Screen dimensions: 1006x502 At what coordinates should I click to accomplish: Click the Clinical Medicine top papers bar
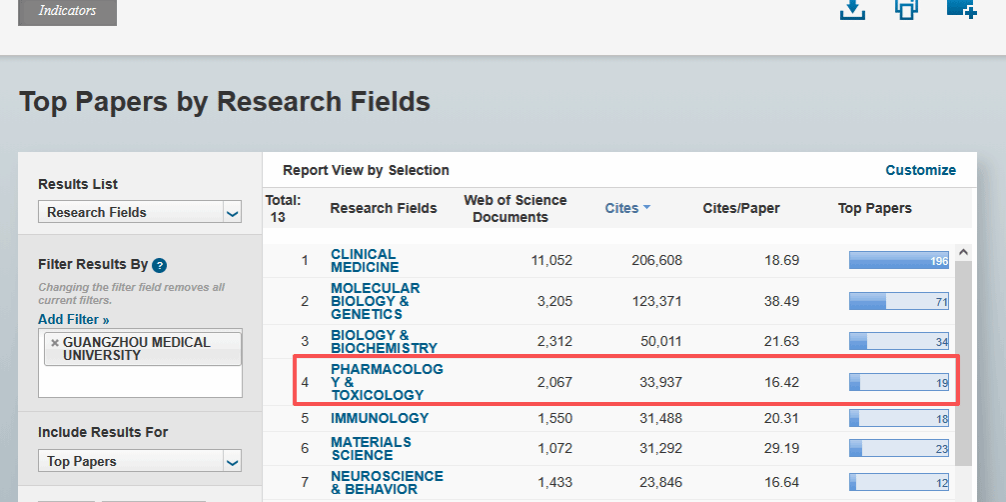[x=898, y=261]
